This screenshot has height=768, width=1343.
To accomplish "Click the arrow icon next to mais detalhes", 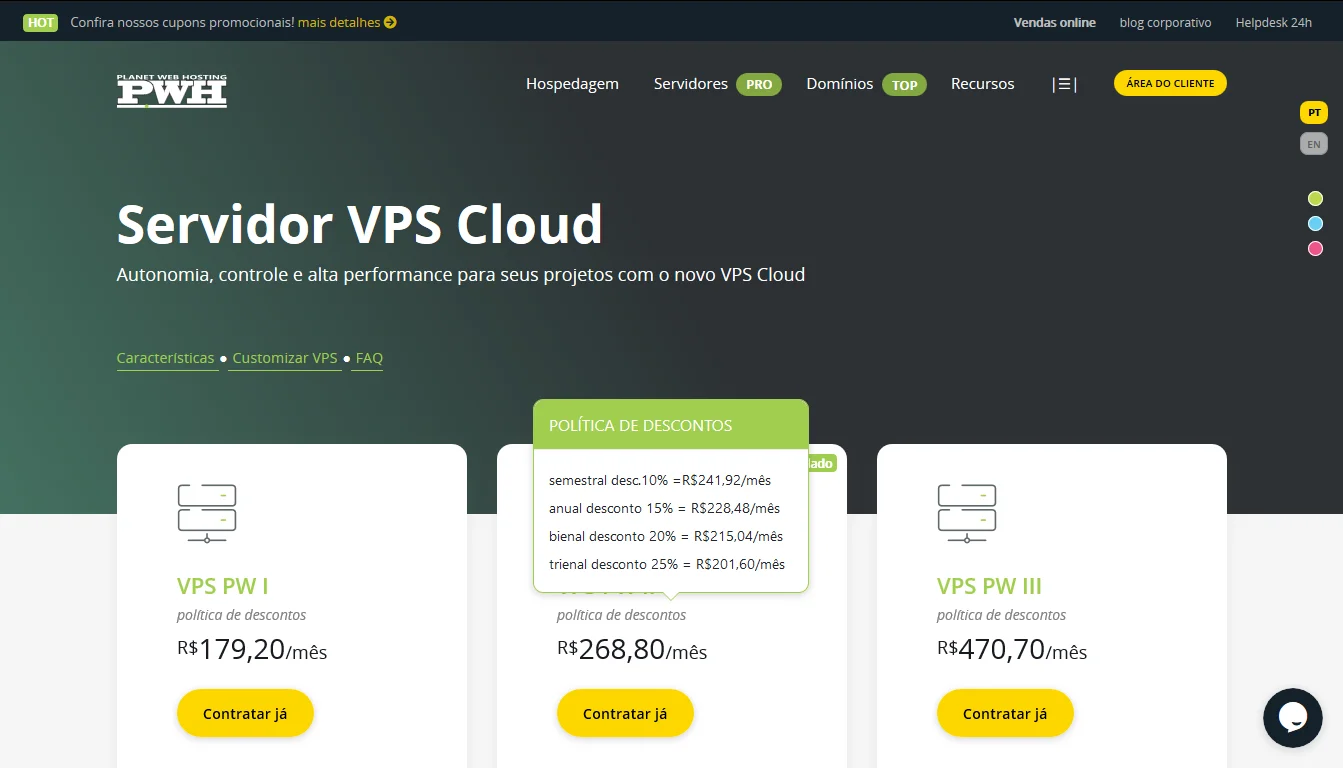I will click(x=390, y=22).
